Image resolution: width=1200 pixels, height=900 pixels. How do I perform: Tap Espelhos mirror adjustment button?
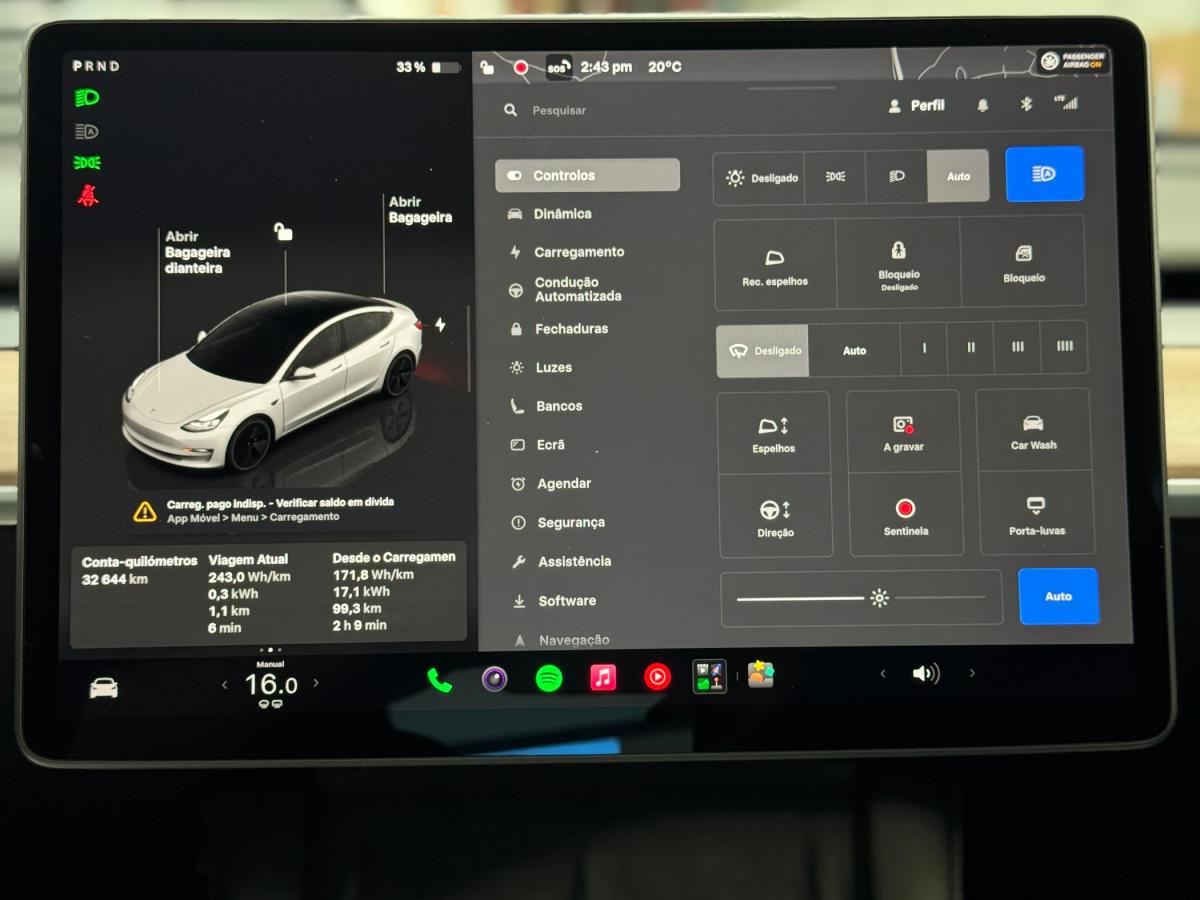click(774, 434)
